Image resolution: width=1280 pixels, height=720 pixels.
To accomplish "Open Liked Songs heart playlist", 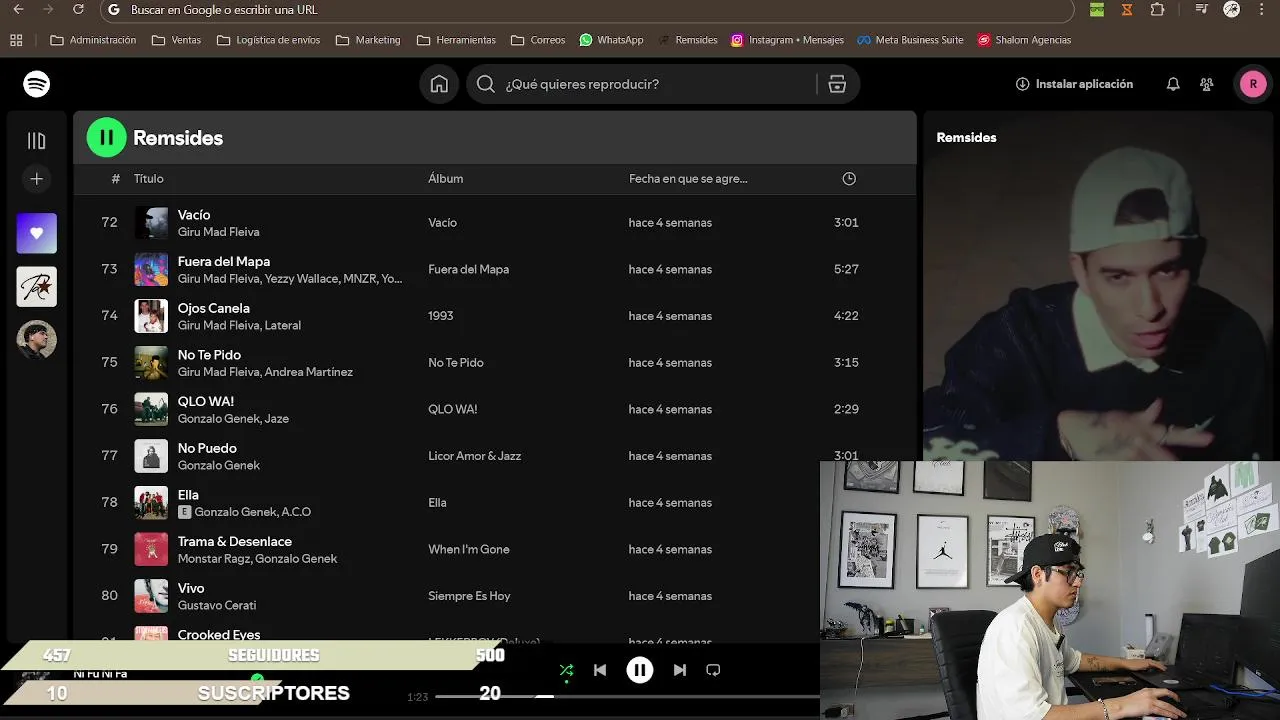I will click(x=37, y=233).
